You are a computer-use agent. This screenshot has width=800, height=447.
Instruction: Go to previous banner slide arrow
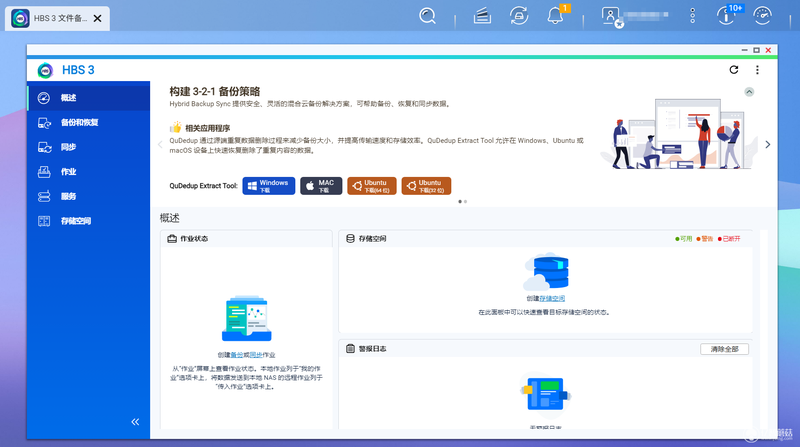click(x=160, y=144)
